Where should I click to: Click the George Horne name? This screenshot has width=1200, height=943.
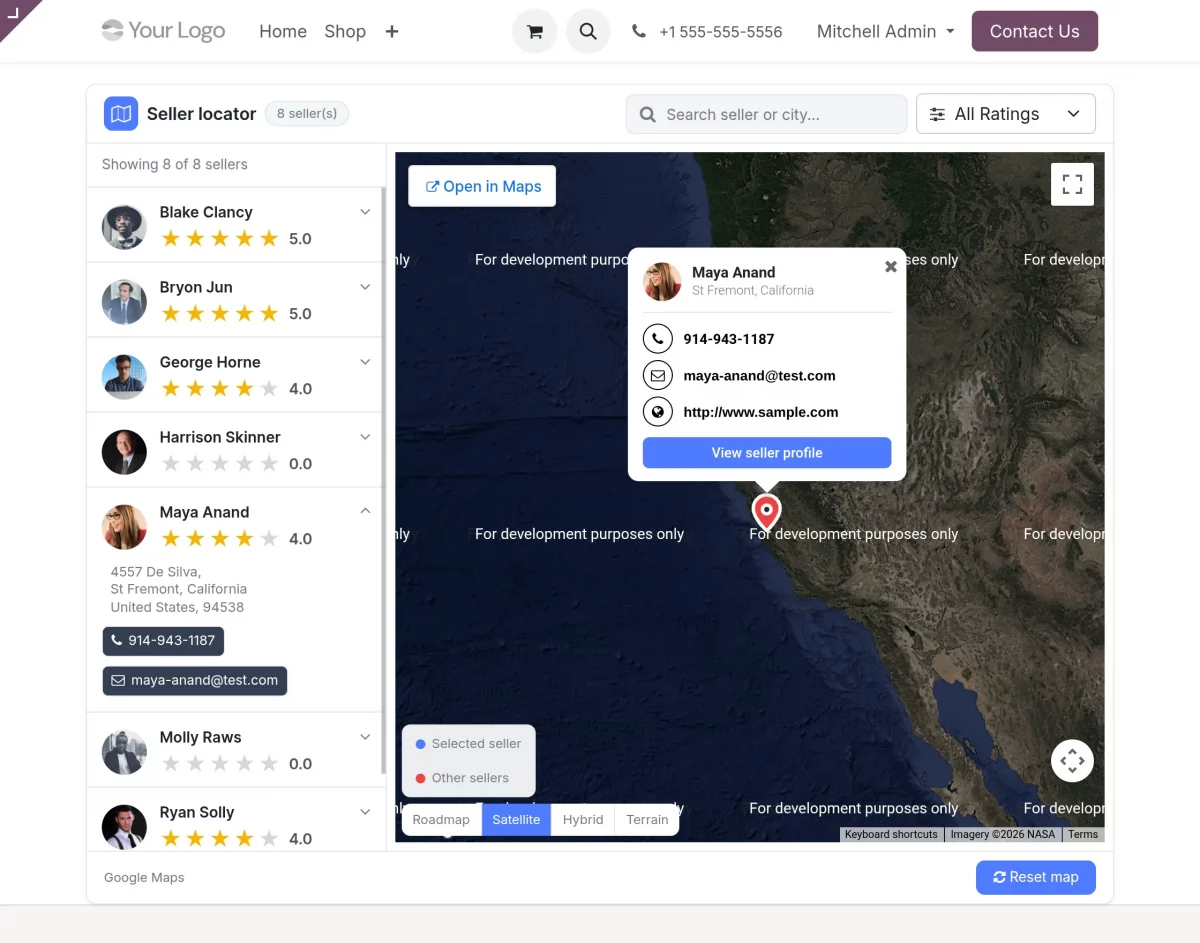click(210, 362)
